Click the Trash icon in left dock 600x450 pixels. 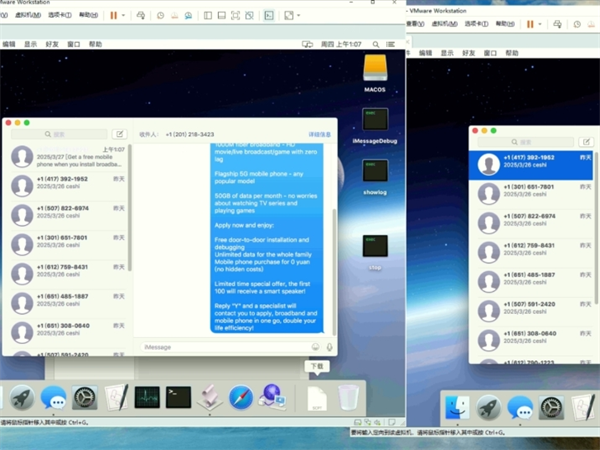pos(348,398)
